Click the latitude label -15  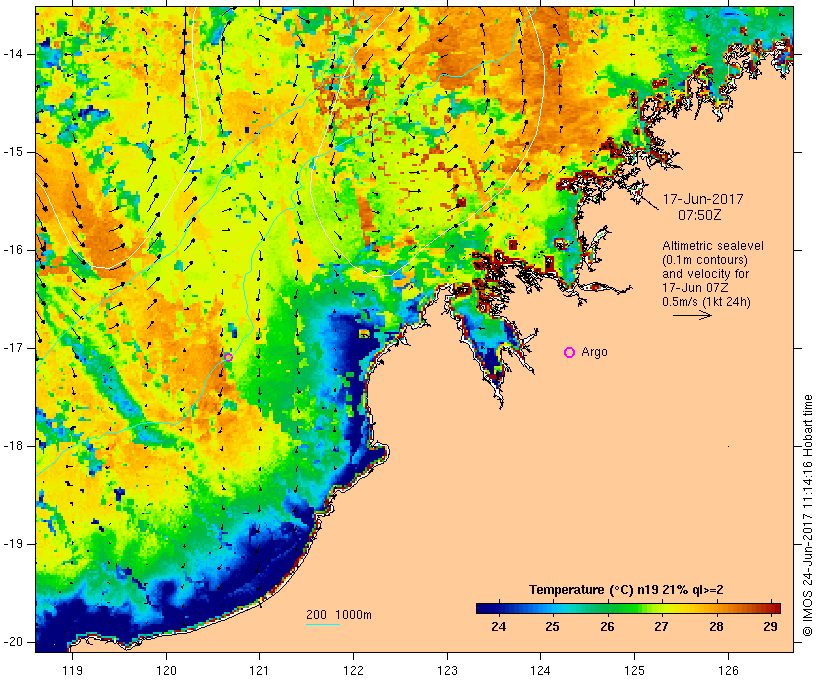coord(13,152)
